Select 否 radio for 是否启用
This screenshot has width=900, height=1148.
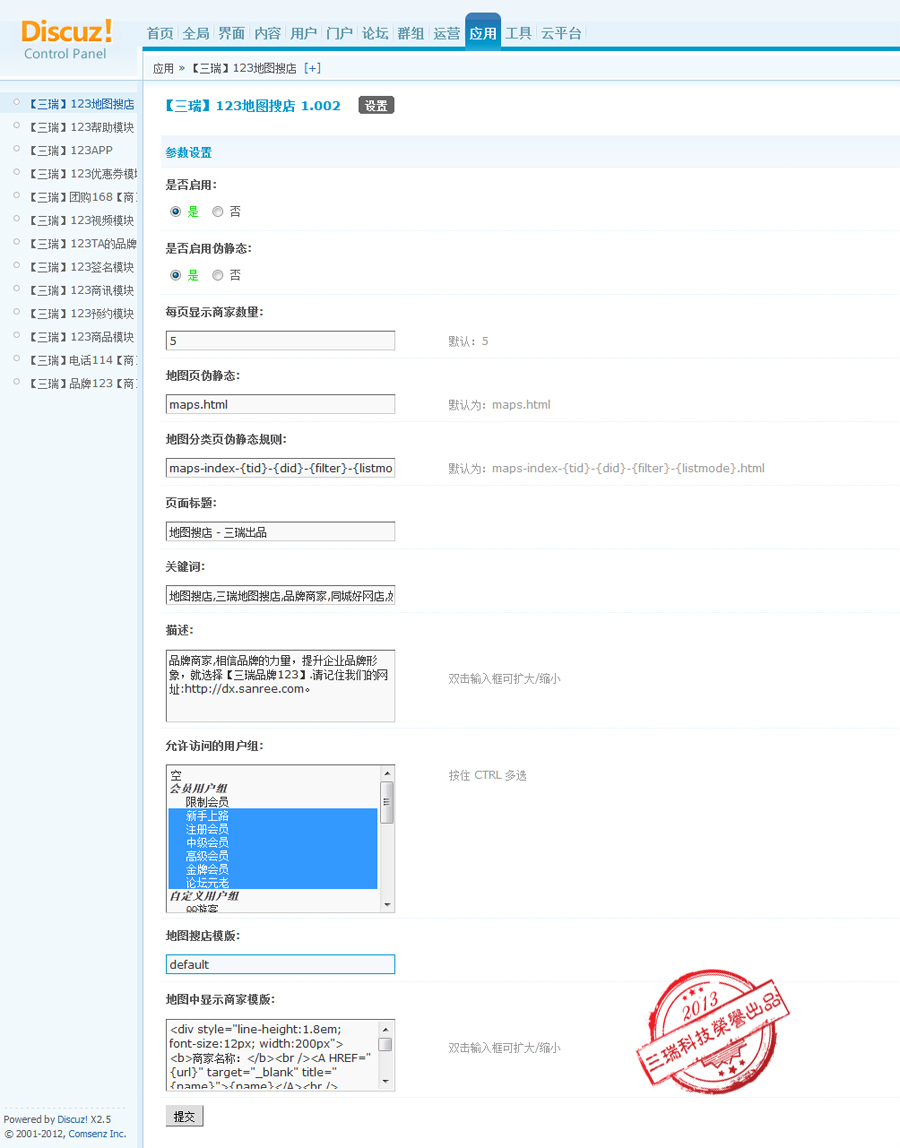point(217,212)
